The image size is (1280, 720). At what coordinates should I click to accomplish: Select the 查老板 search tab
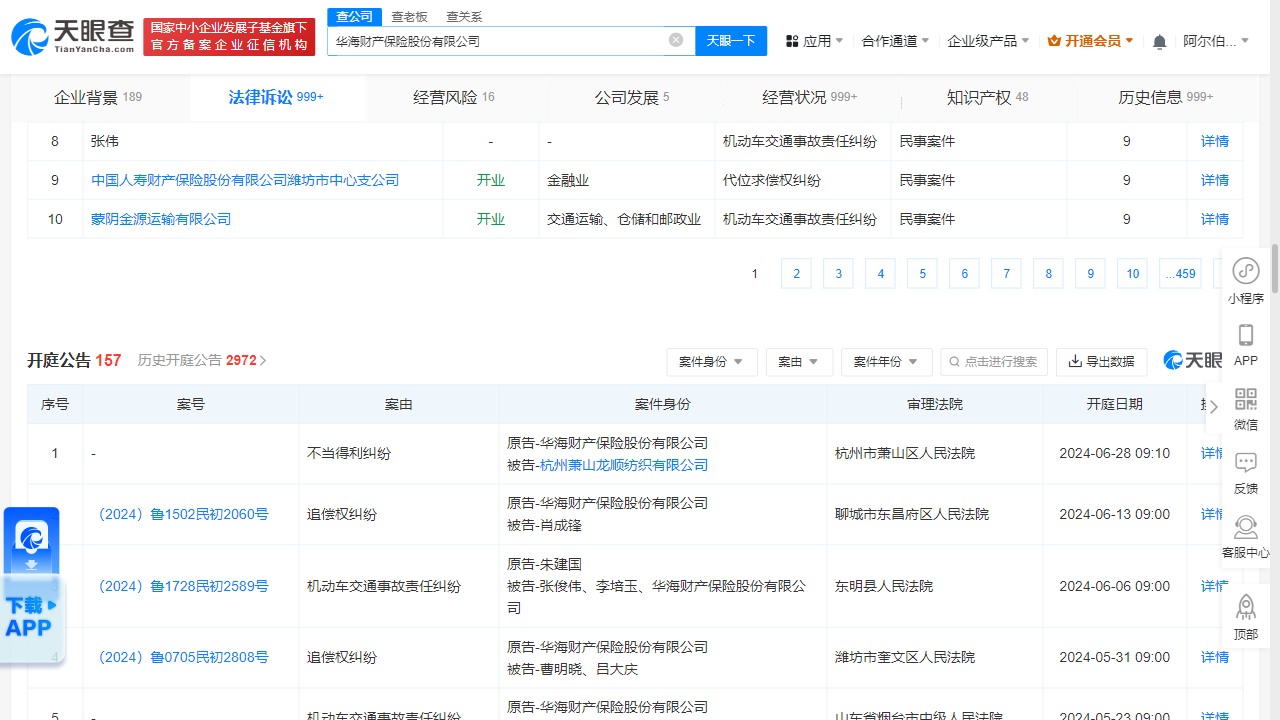[x=409, y=16]
